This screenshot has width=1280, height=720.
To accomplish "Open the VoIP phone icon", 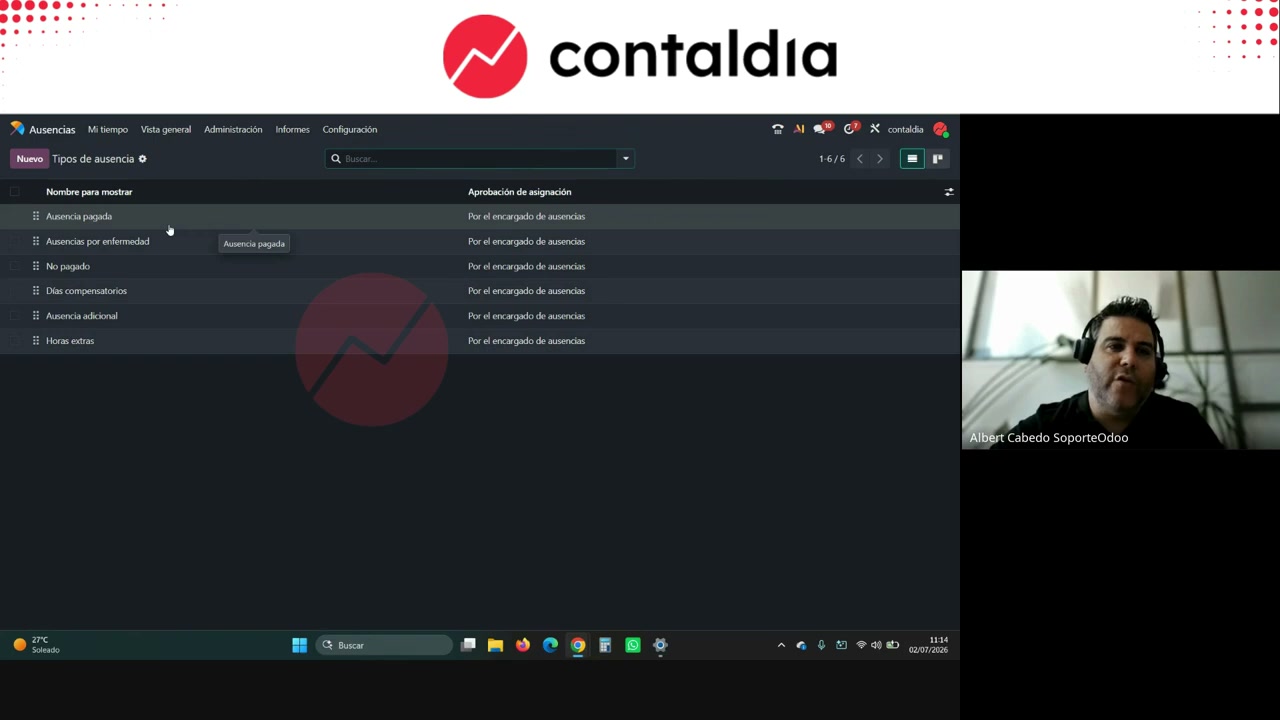I will [778, 129].
